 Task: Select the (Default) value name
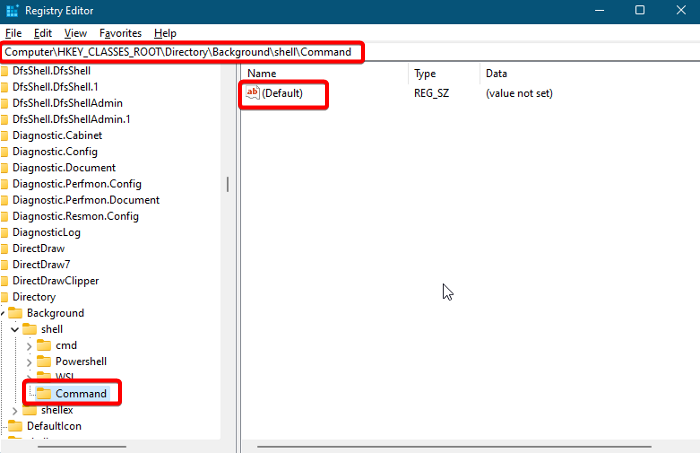coord(282,93)
